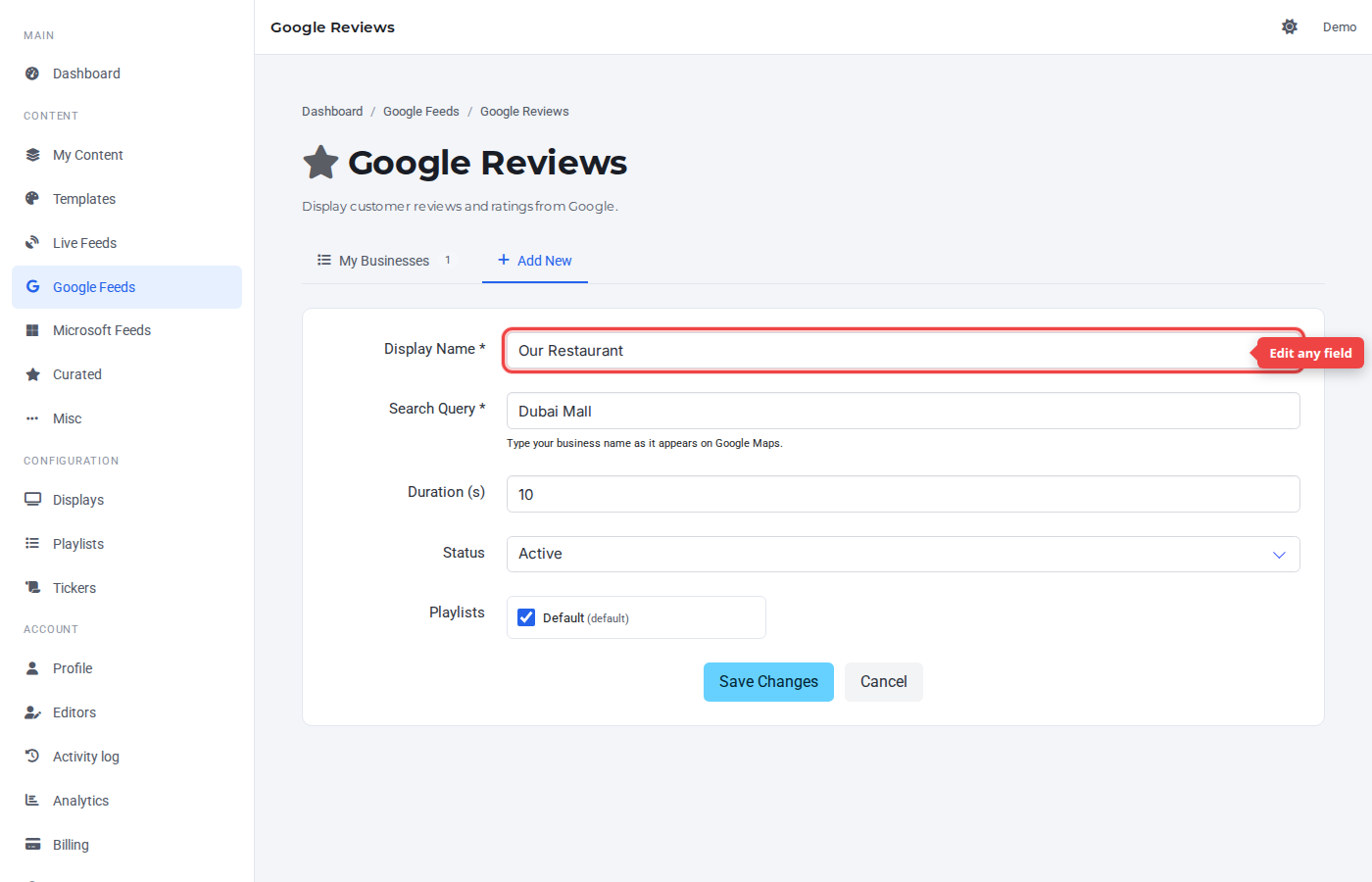This screenshot has width=1372, height=882.
Task: Click the Playlists list icon in sidebar
Action: (x=32, y=543)
